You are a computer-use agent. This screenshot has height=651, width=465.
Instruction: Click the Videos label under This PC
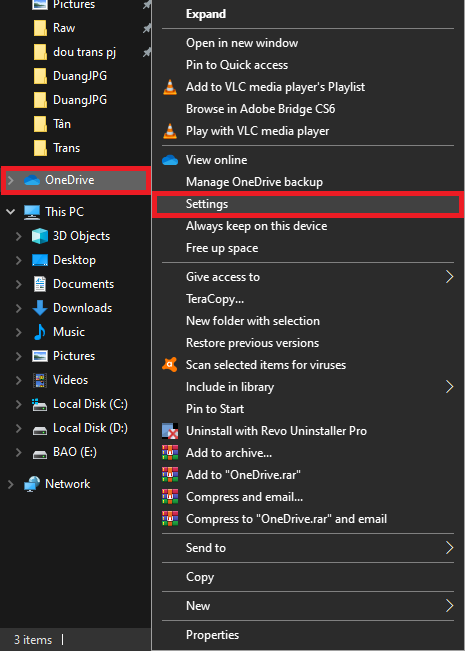[71, 380]
